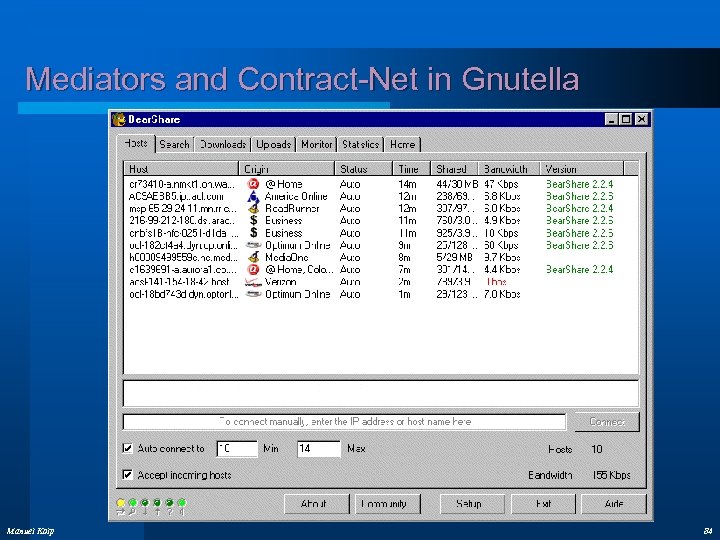Click the BearShare bear icon in title bar
The height and width of the screenshot is (540, 720).
pyautogui.click(x=119, y=120)
